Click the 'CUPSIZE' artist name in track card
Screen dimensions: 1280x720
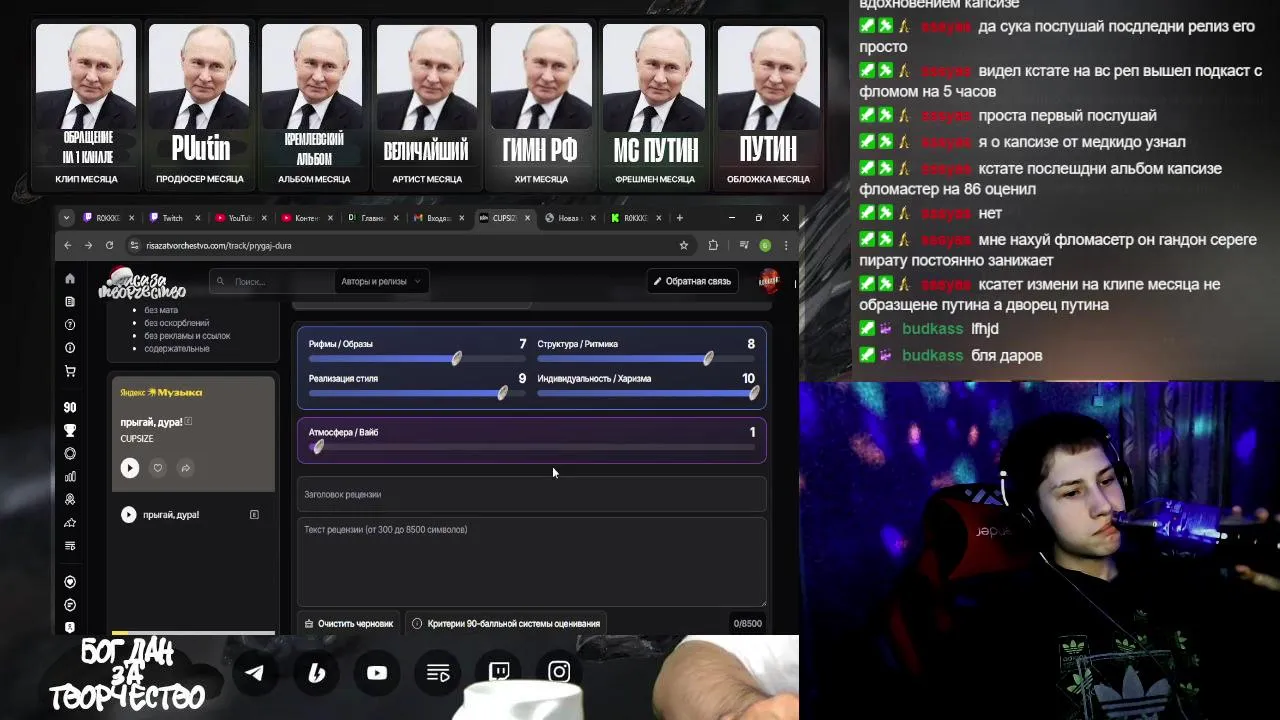tap(137, 439)
